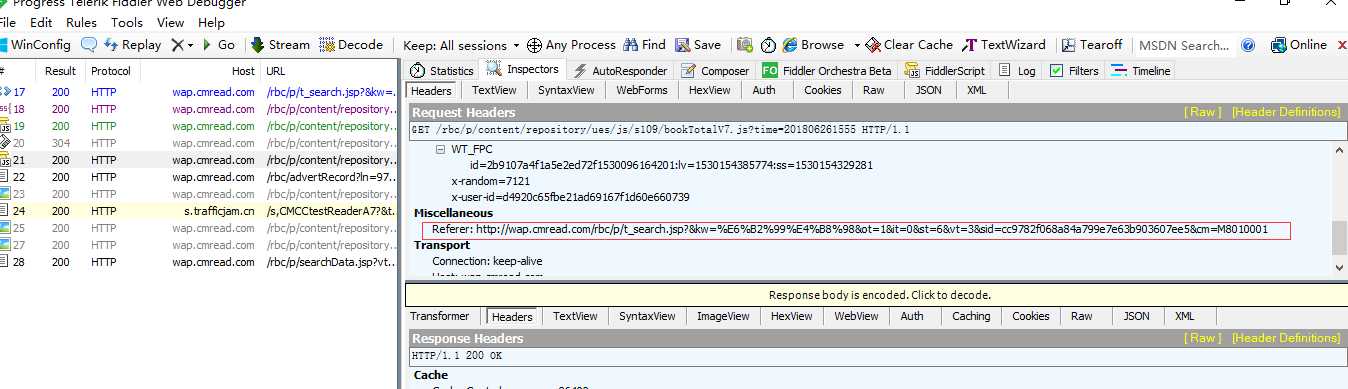Tearoff the toolbar panel
1348x389 pixels.
(1092, 45)
